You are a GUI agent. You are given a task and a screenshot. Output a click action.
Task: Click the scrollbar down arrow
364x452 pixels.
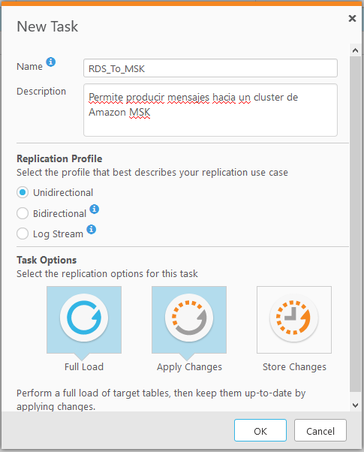(355, 405)
